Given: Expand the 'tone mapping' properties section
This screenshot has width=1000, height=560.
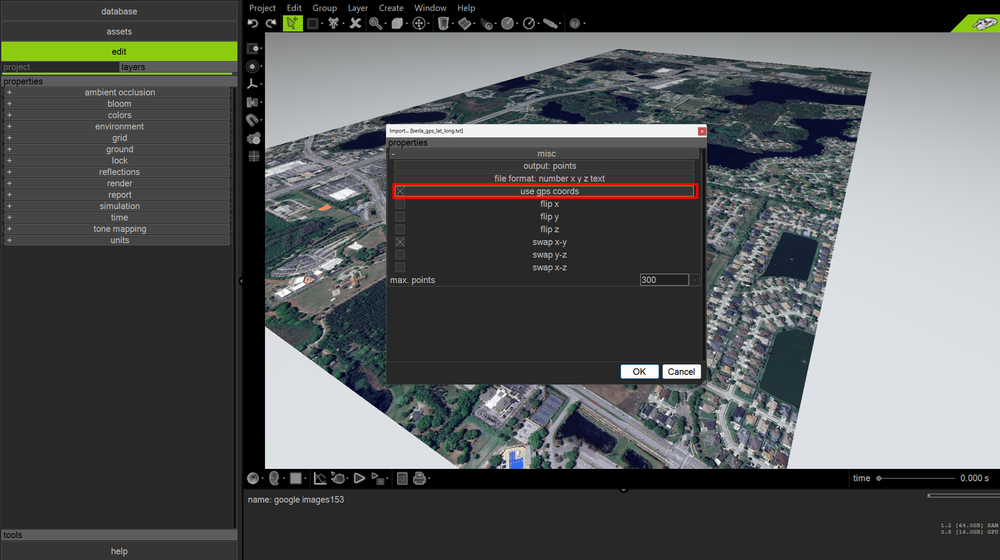Looking at the screenshot, I should click(x=9, y=229).
